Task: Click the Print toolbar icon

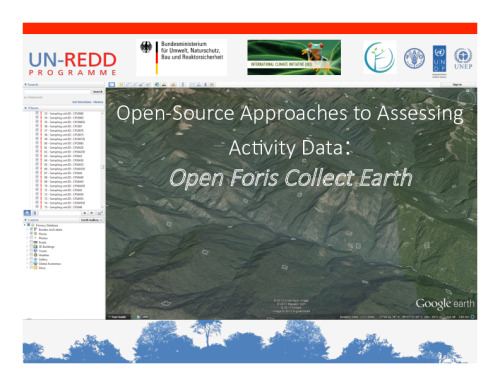Action: tap(199, 84)
